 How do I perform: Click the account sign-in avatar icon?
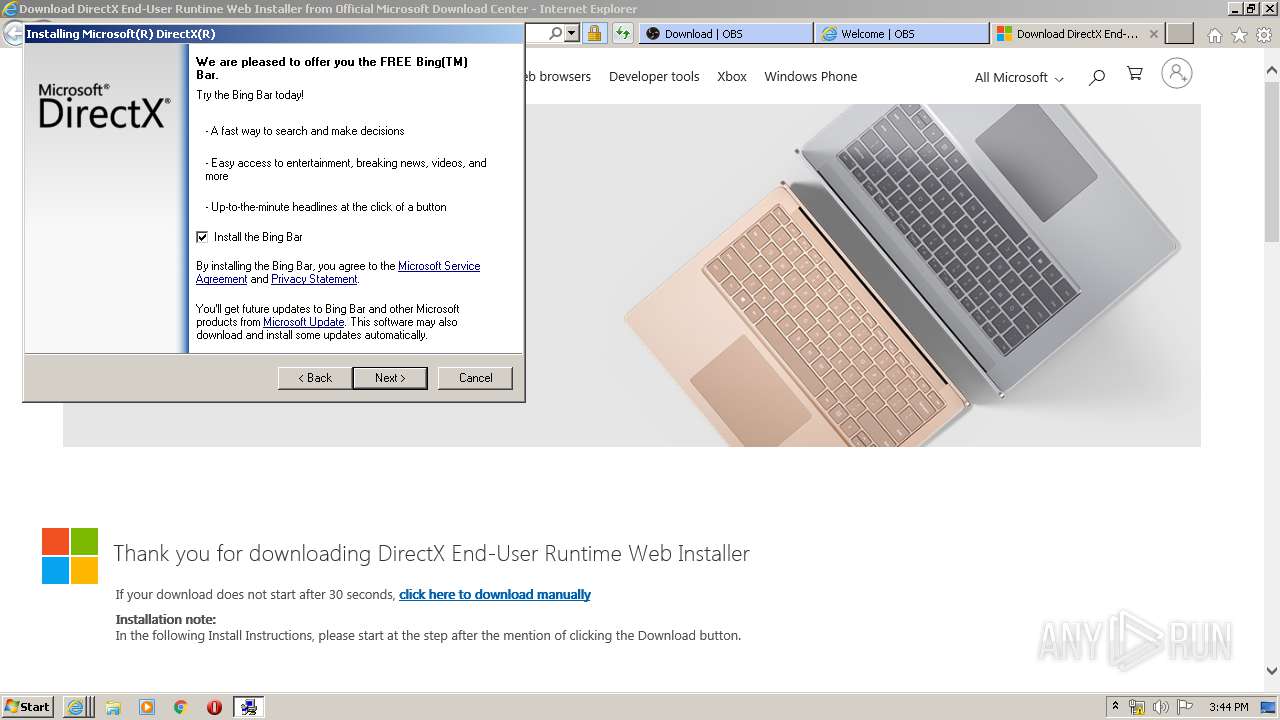pyautogui.click(x=1177, y=73)
